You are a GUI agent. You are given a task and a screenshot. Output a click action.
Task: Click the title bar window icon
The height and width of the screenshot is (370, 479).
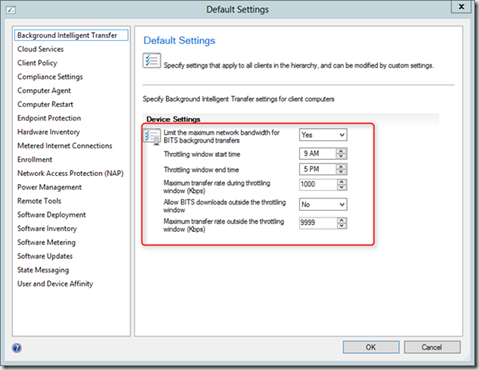point(11,10)
